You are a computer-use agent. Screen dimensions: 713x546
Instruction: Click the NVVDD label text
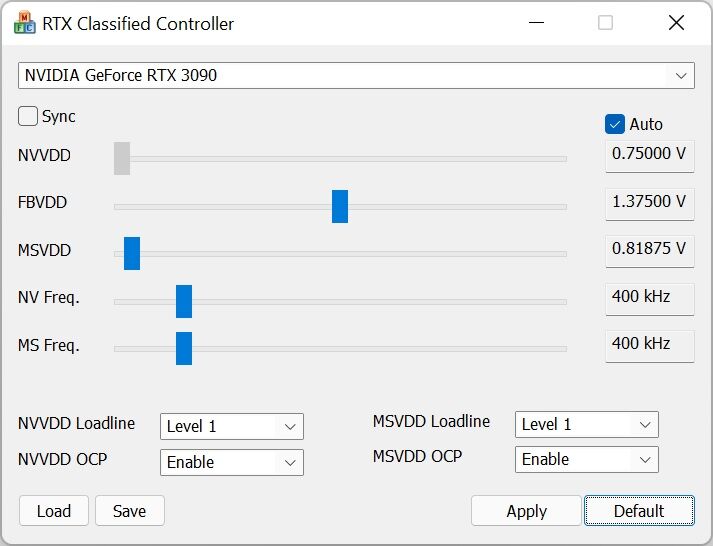point(44,155)
